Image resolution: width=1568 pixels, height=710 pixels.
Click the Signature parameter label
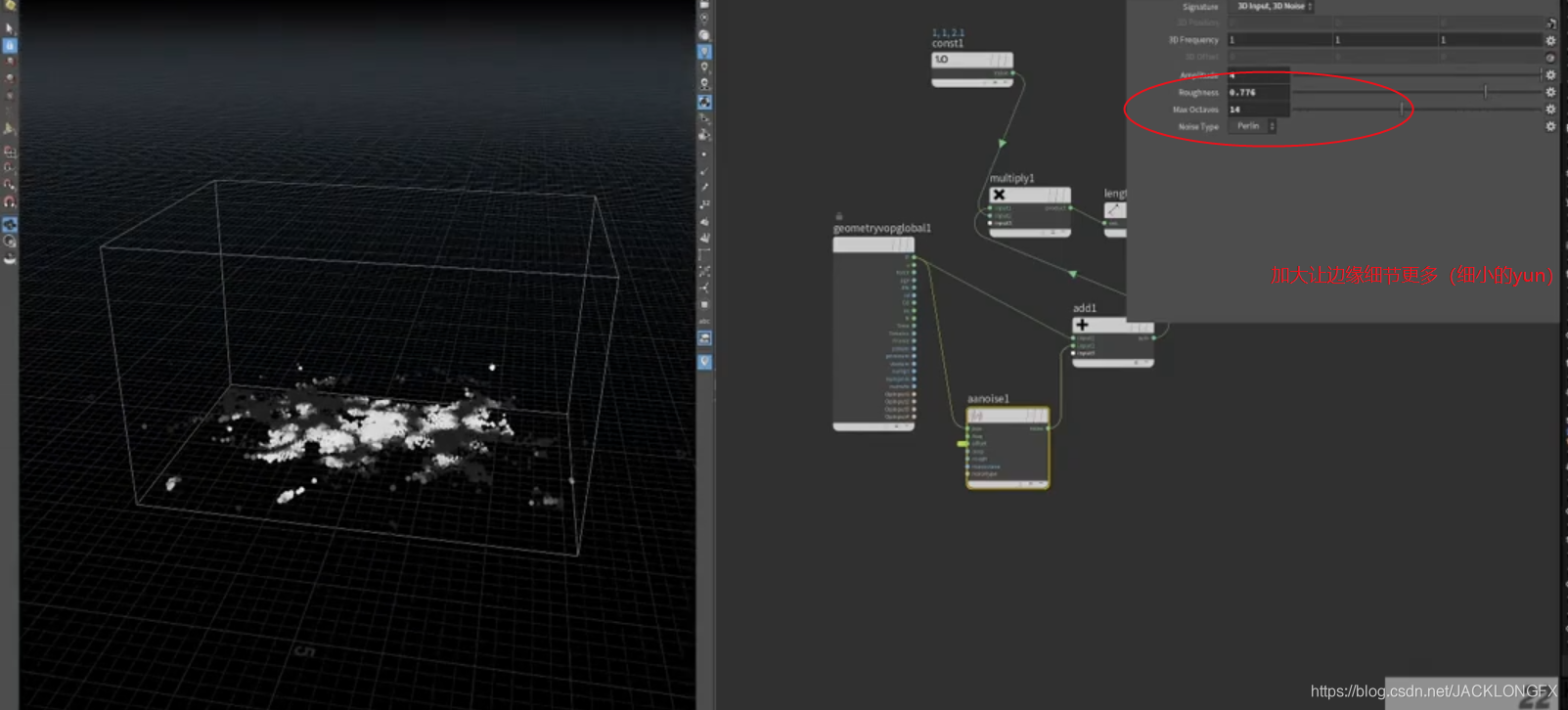coord(1200,7)
